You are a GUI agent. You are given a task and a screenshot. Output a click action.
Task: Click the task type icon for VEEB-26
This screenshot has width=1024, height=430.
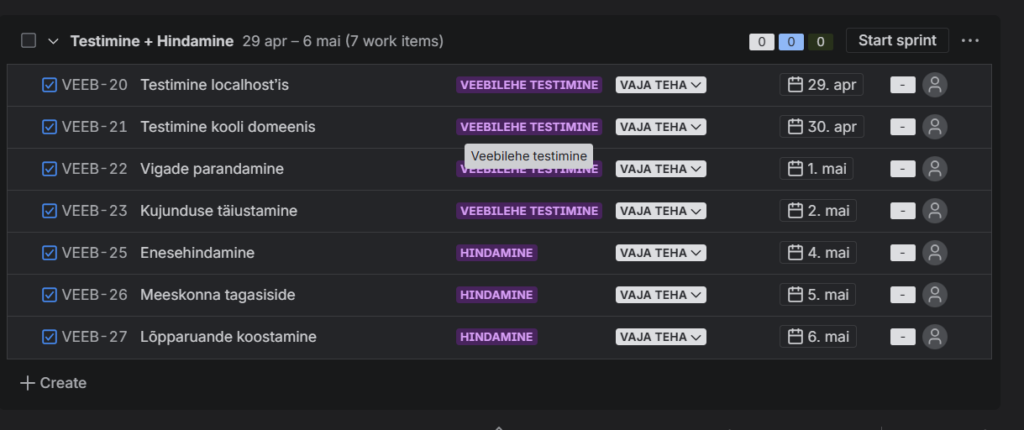coord(49,295)
